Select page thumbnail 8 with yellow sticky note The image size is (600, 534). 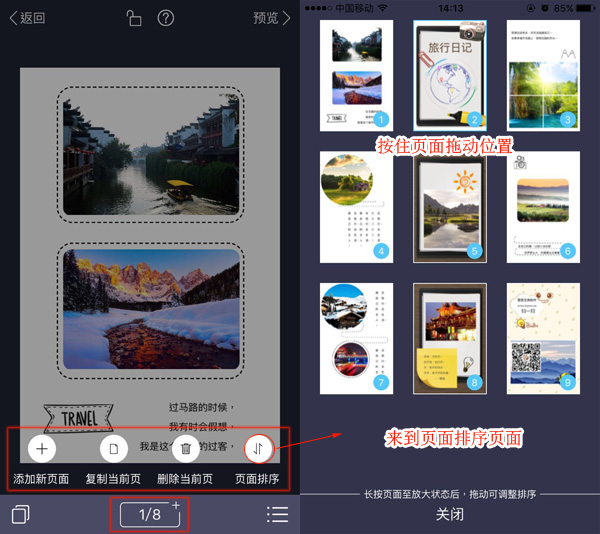[450, 339]
